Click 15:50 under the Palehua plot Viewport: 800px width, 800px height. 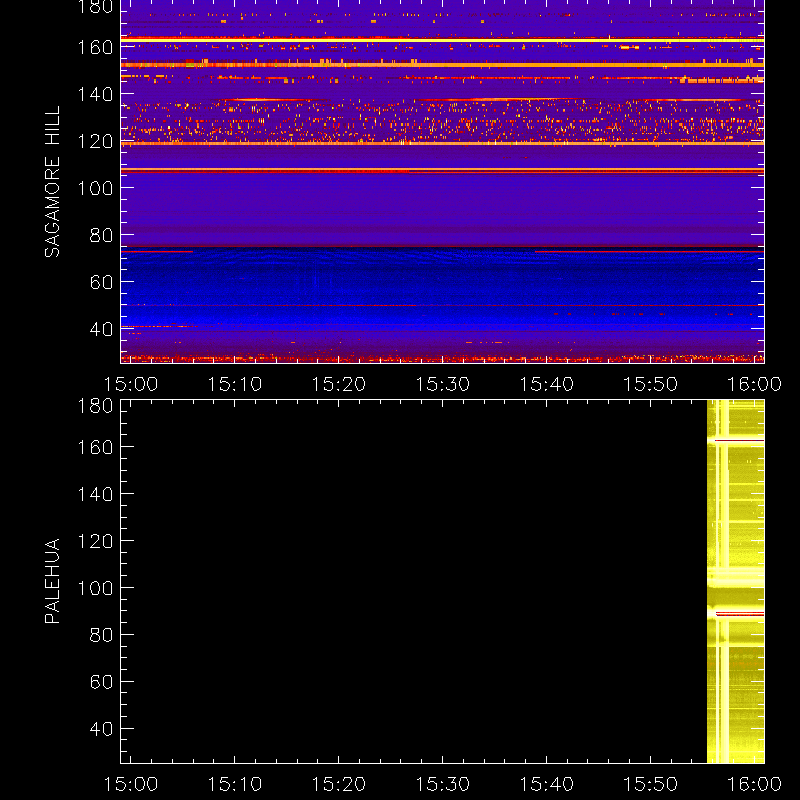click(x=651, y=784)
